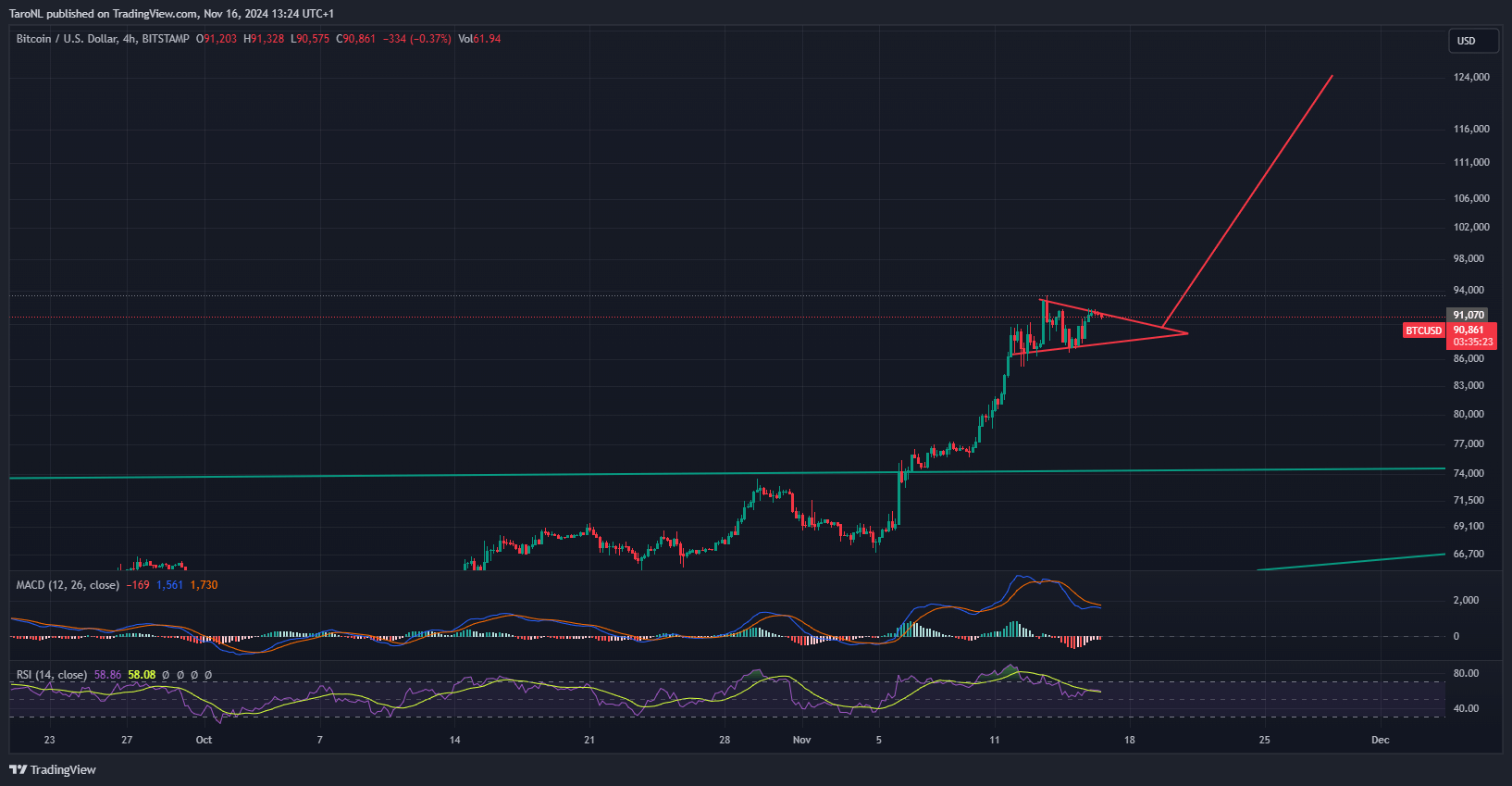Click the 80.00 RSI scale label
The image size is (1512, 786).
click(x=1466, y=673)
